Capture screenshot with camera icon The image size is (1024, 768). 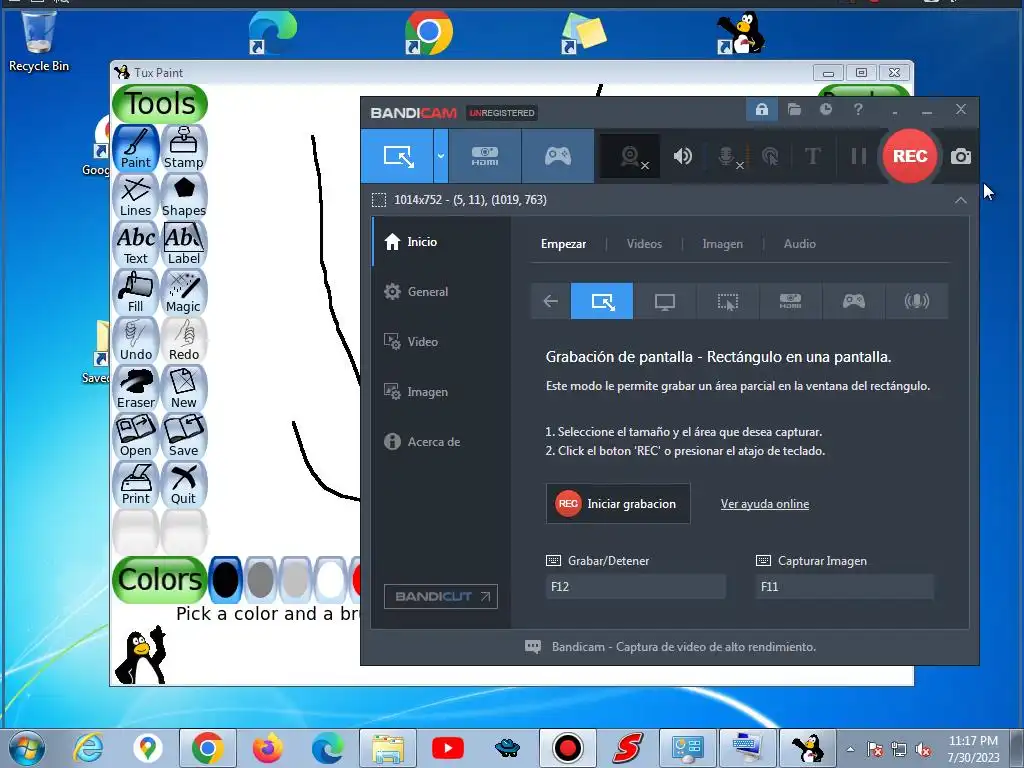pos(961,156)
